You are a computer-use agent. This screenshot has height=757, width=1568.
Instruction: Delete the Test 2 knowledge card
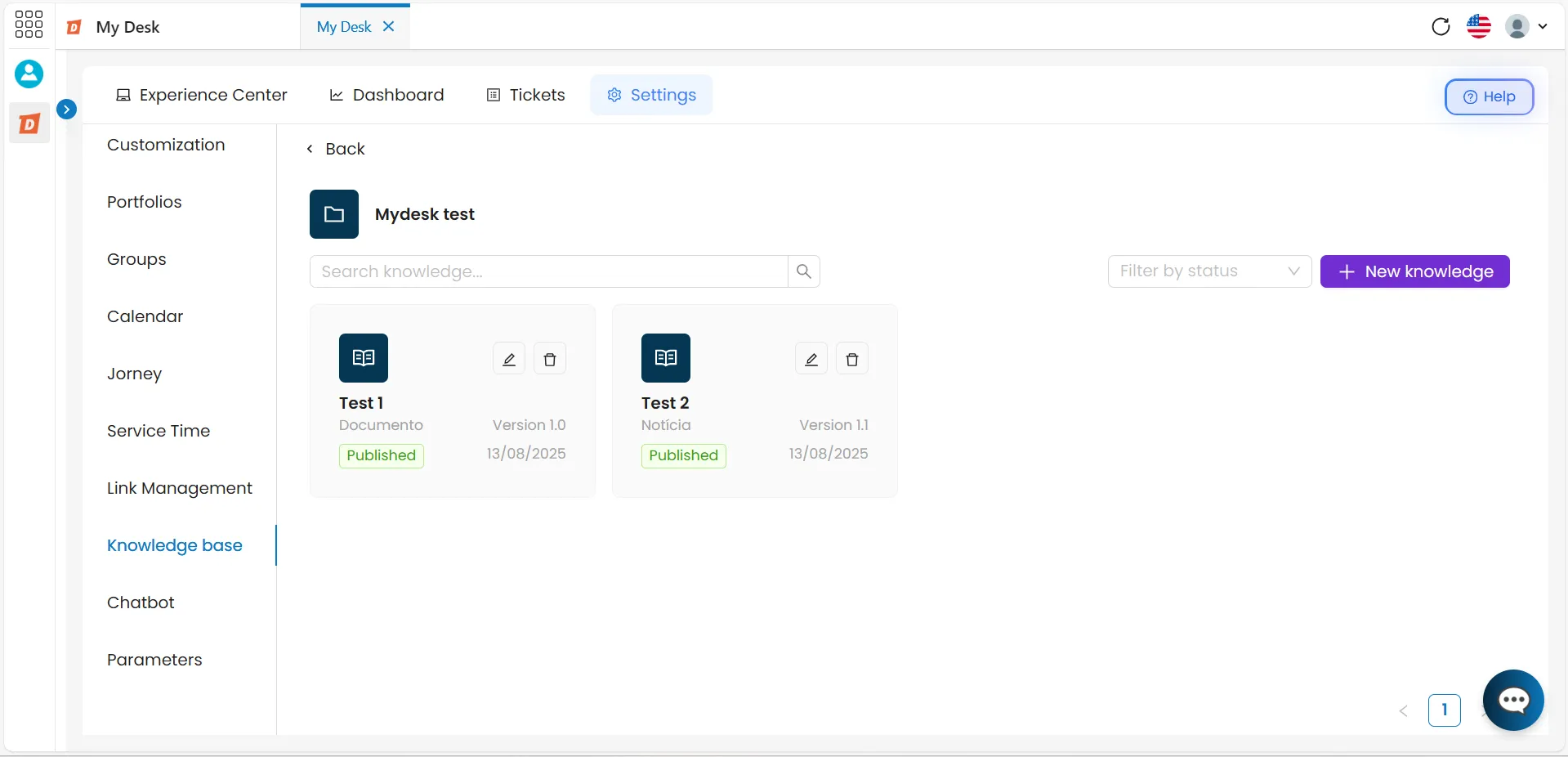(x=852, y=359)
